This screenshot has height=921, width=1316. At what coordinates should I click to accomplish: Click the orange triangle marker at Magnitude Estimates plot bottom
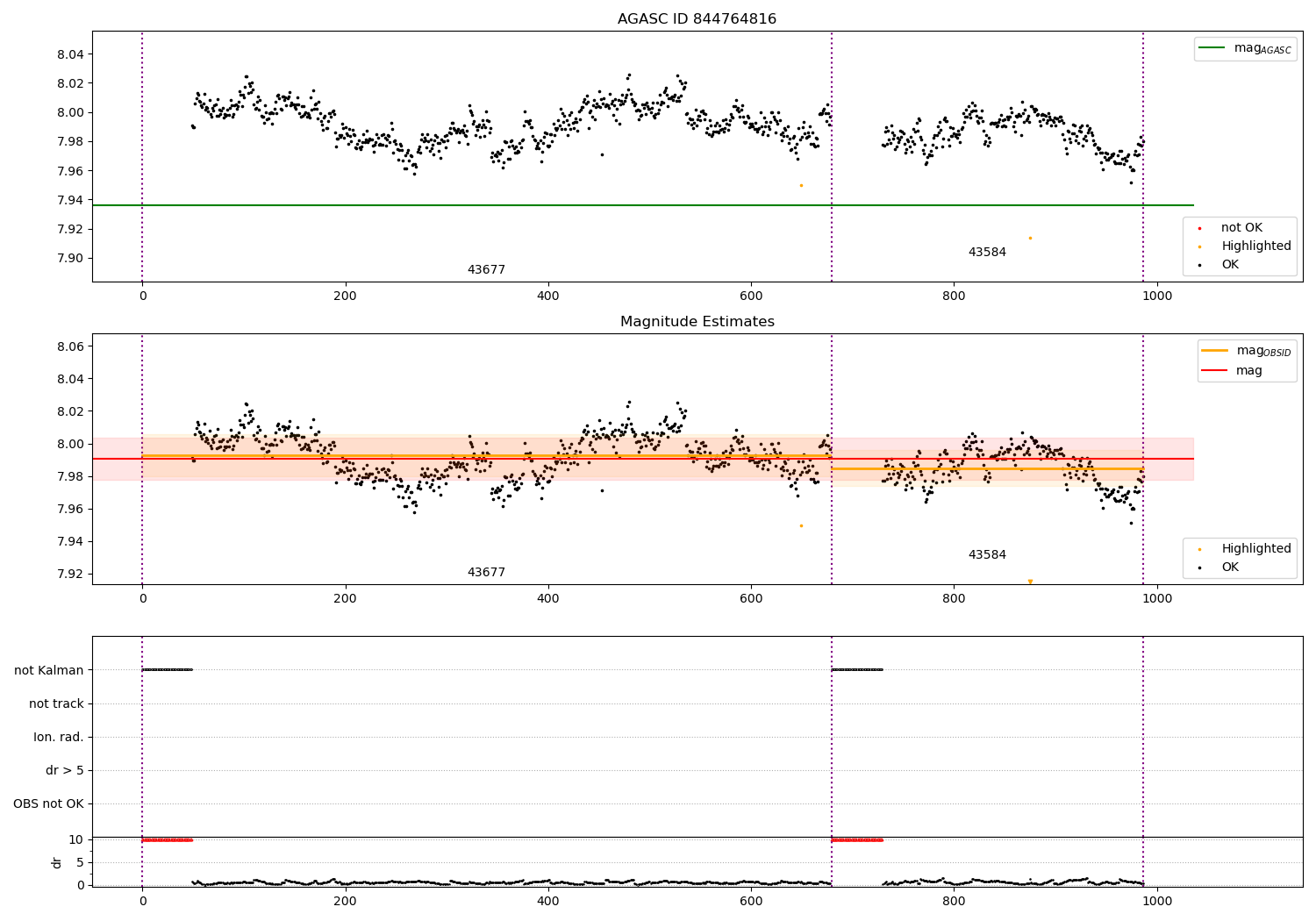pos(1030,582)
